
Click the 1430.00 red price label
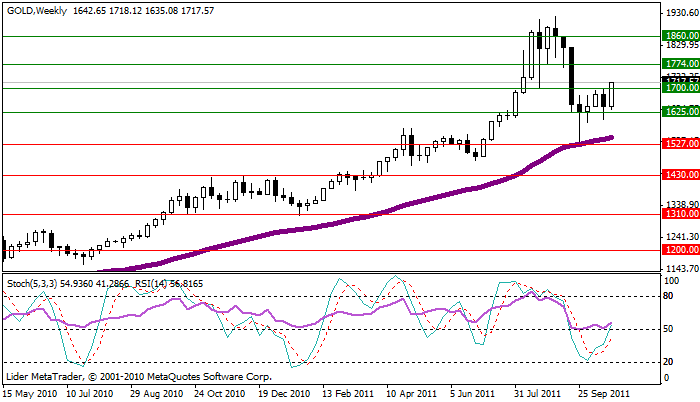[x=680, y=175]
